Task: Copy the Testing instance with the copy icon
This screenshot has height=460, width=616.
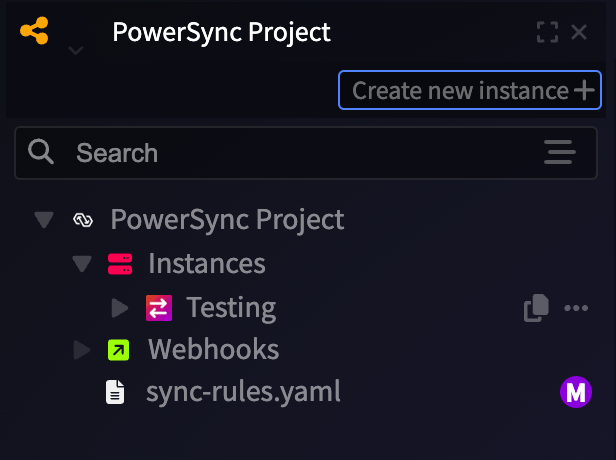Action: coord(536,308)
